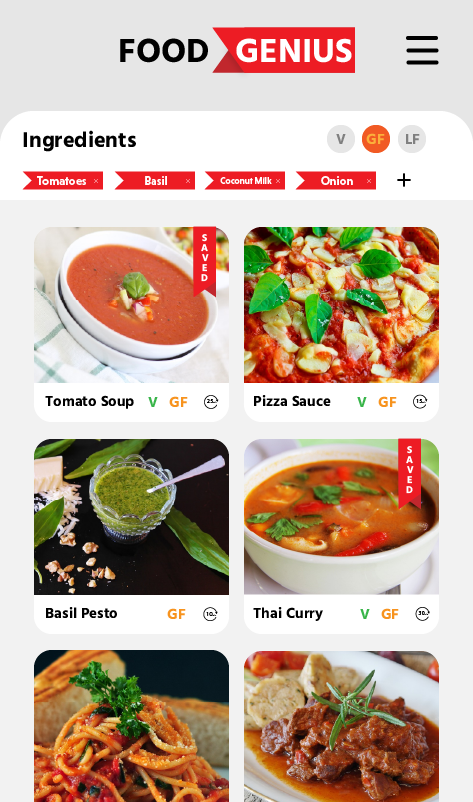Screen dimensions: 473x802
Task: Remove the Coconut Milk ingredient tag
Action: [278, 181]
